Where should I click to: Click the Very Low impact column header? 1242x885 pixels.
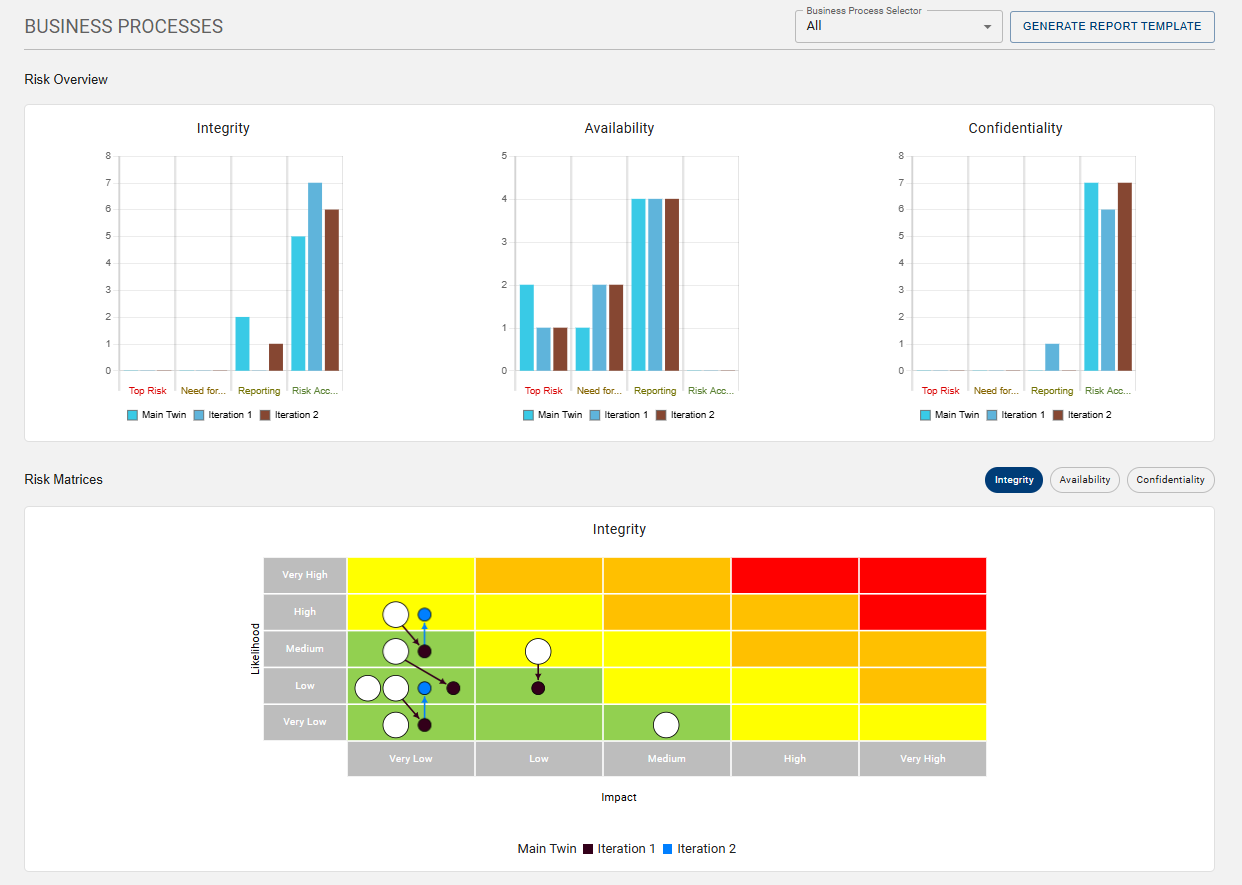point(411,759)
